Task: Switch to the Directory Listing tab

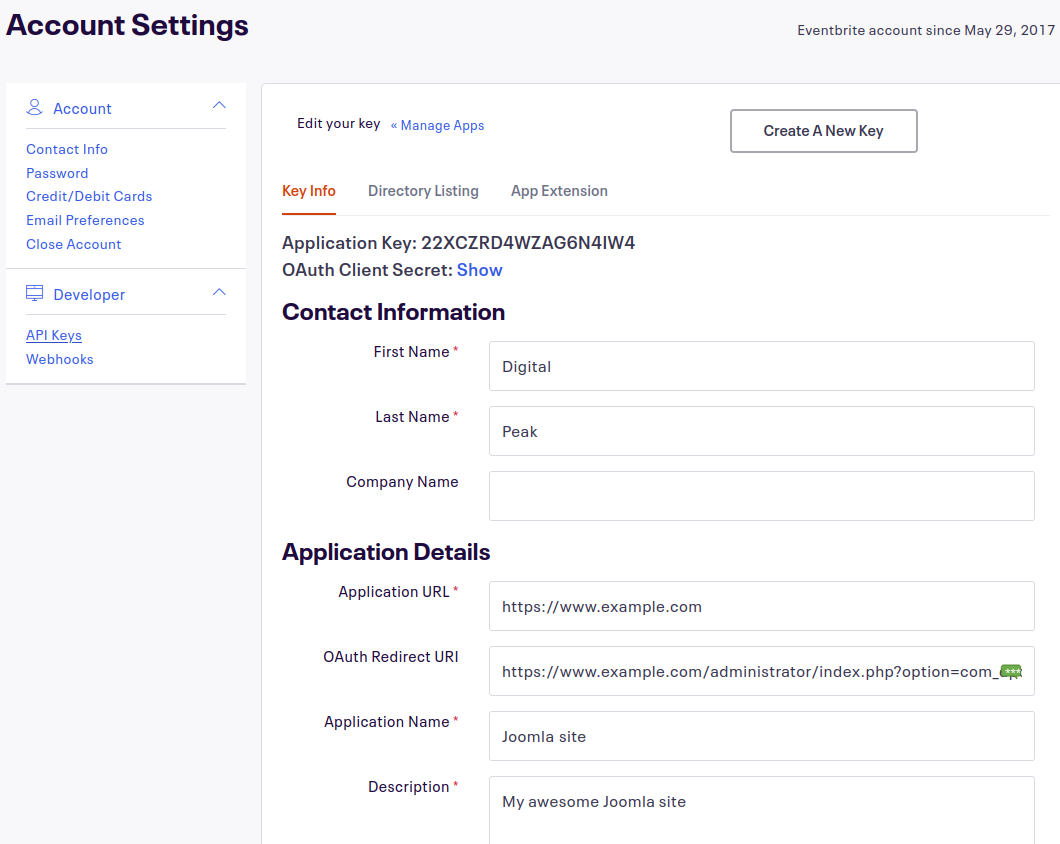Action: pyautogui.click(x=423, y=191)
